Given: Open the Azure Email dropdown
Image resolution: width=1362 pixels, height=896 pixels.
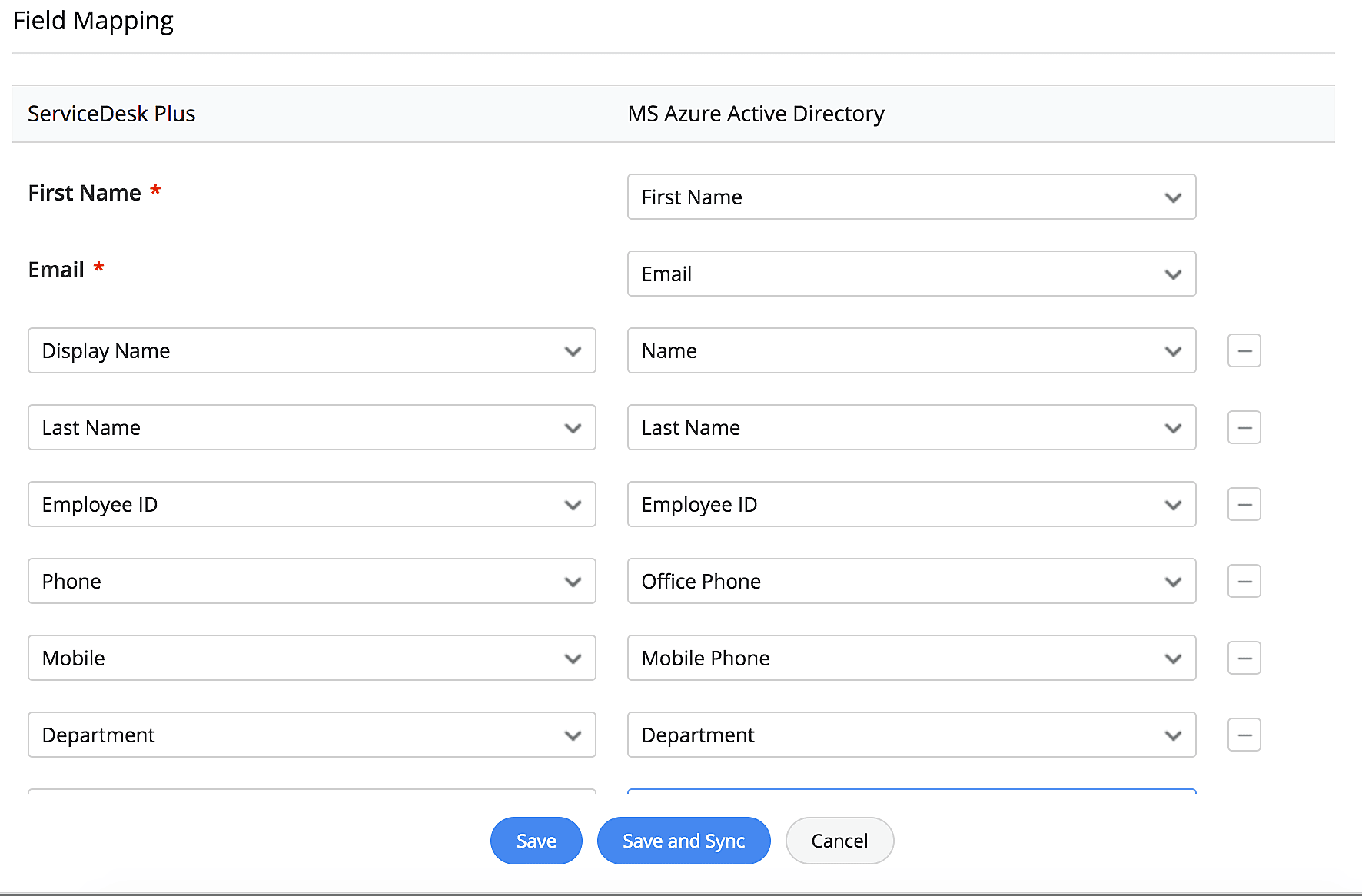Looking at the screenshot, I should pyautogui.click(x=911, y=274).
